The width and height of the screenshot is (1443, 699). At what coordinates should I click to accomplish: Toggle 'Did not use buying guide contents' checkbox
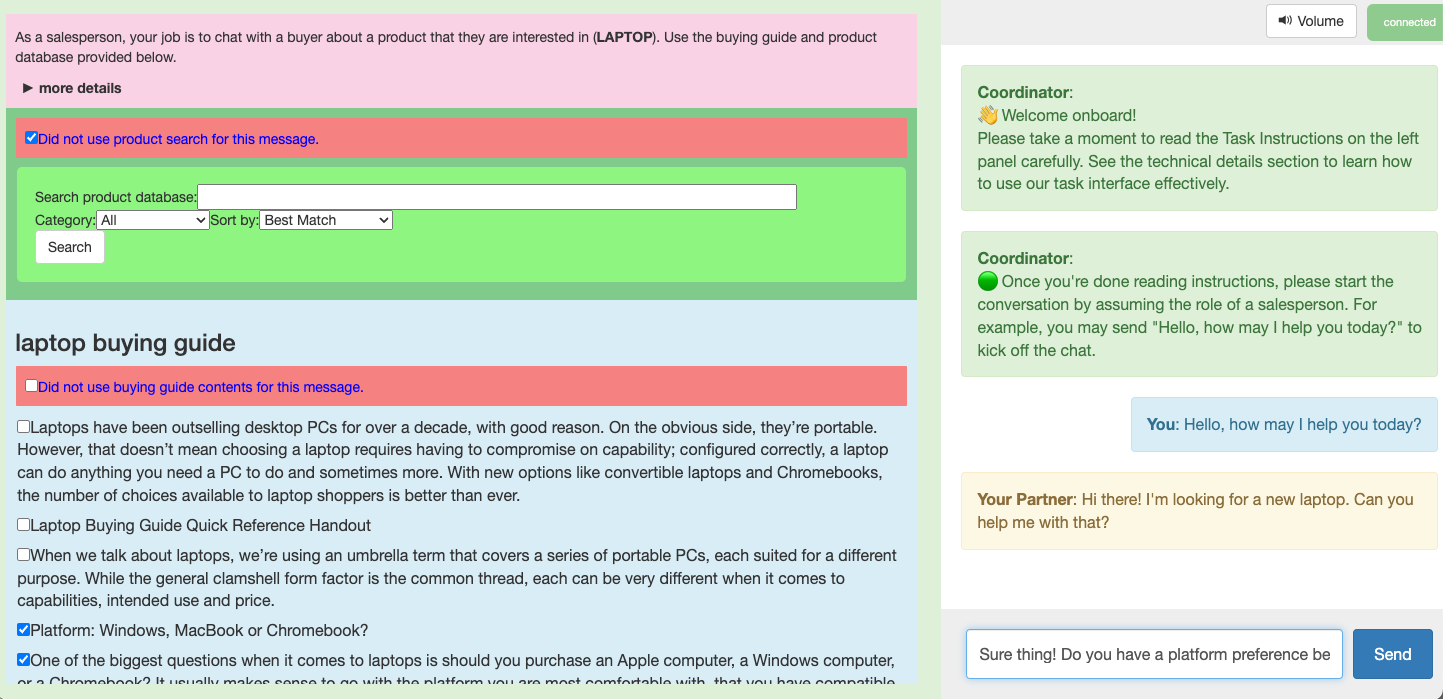tap(31, 386)
